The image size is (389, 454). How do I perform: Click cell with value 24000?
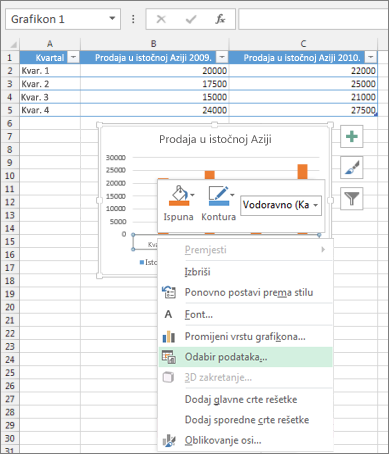[154, 110]
